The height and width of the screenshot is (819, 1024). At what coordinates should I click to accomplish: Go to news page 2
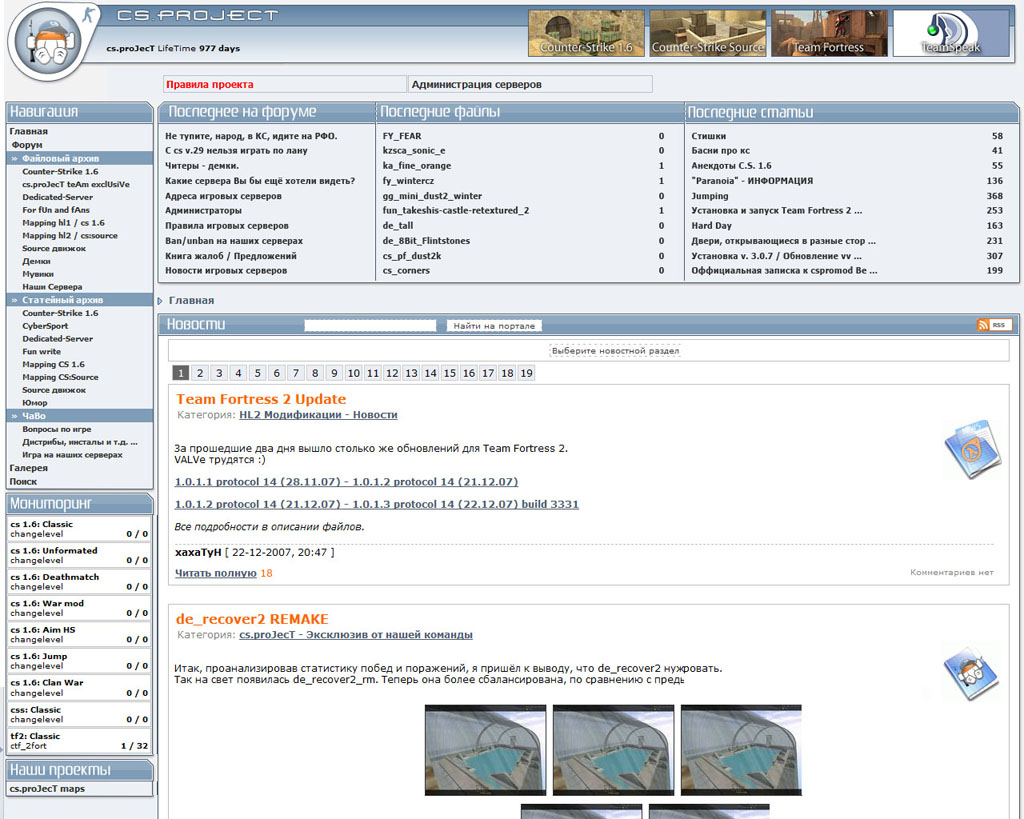point(200,373)
